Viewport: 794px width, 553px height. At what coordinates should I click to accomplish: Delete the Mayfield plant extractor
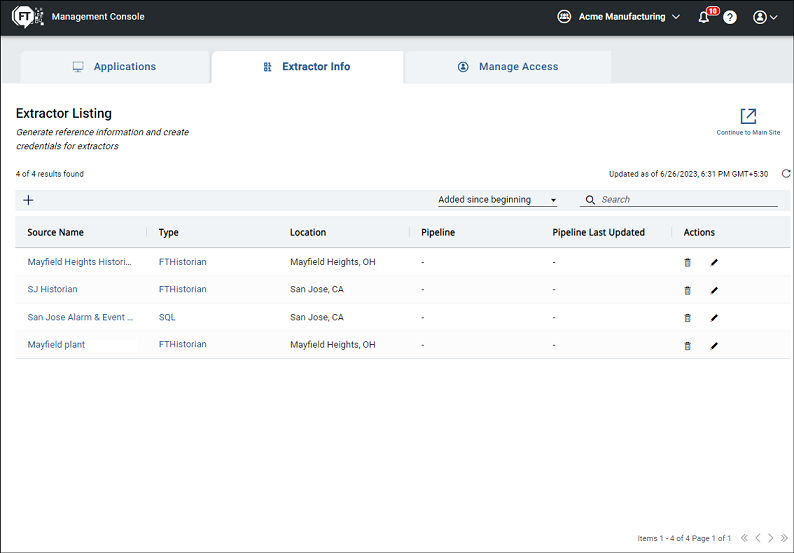pyautogui.click(x=688, y=345)
